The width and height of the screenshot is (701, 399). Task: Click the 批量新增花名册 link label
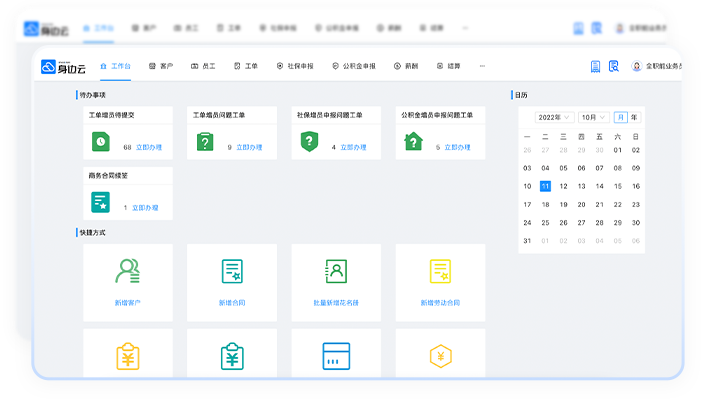click(x=336, y=303)
